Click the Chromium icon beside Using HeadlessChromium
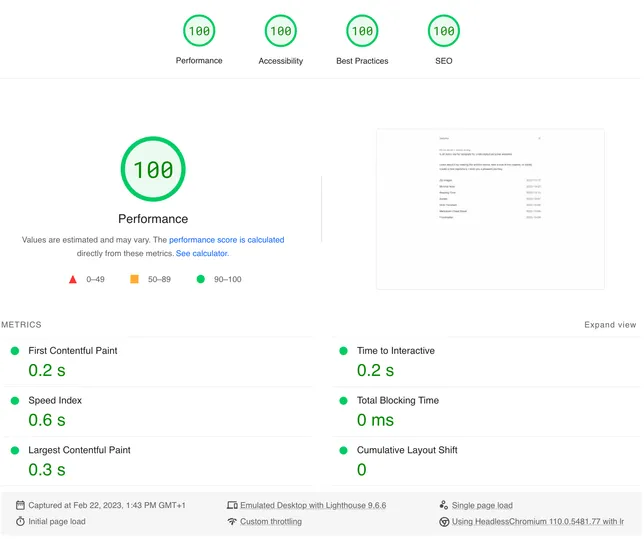The image size is (644, 539). click(444, 522)
